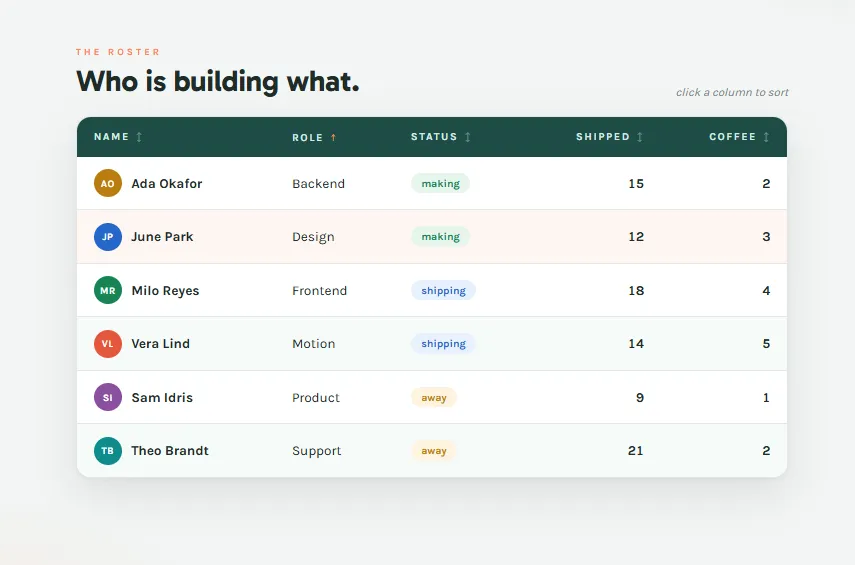Click shipped count 12 for June Park

point(636,237)
